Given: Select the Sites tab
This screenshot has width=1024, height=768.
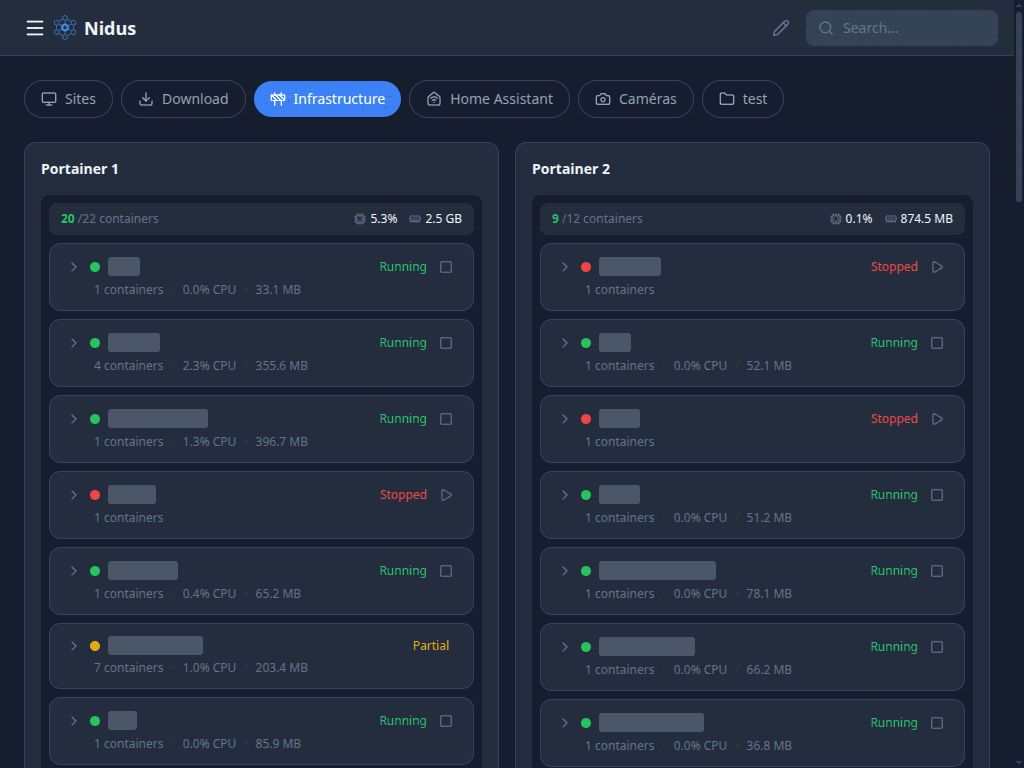Looking at the screenshot, I should click(x=68, y=98).
